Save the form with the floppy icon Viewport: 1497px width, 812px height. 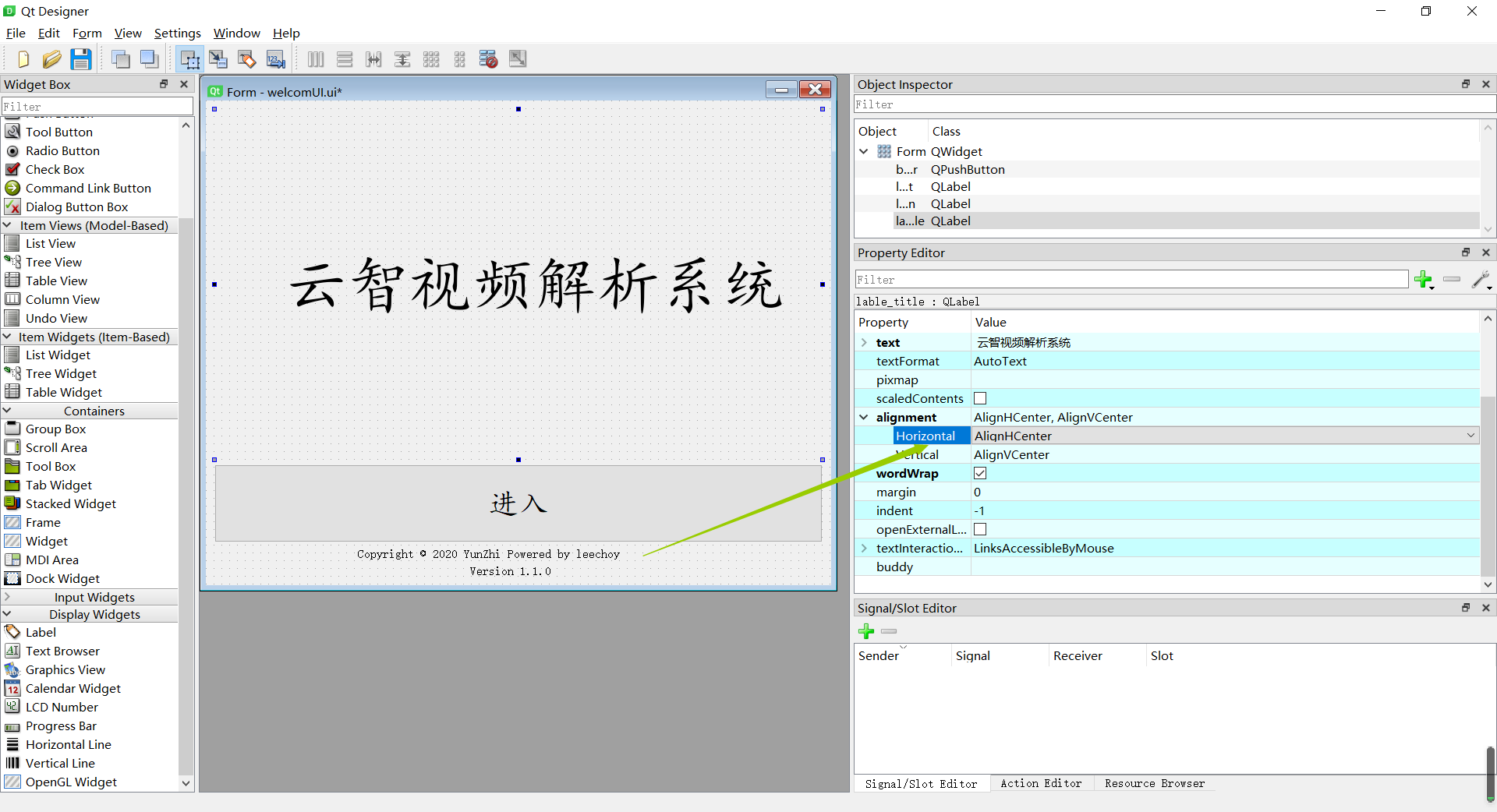coord(81,59)
